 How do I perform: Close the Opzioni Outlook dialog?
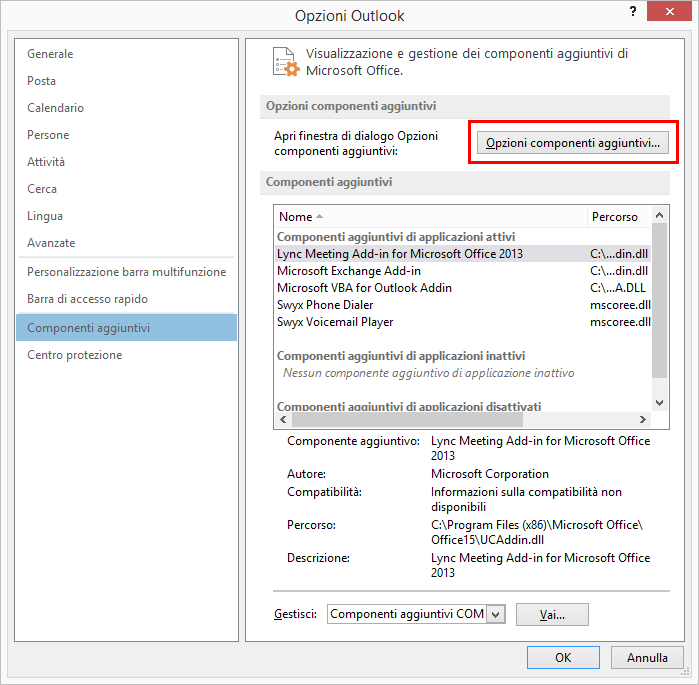[x=671, y=12]
